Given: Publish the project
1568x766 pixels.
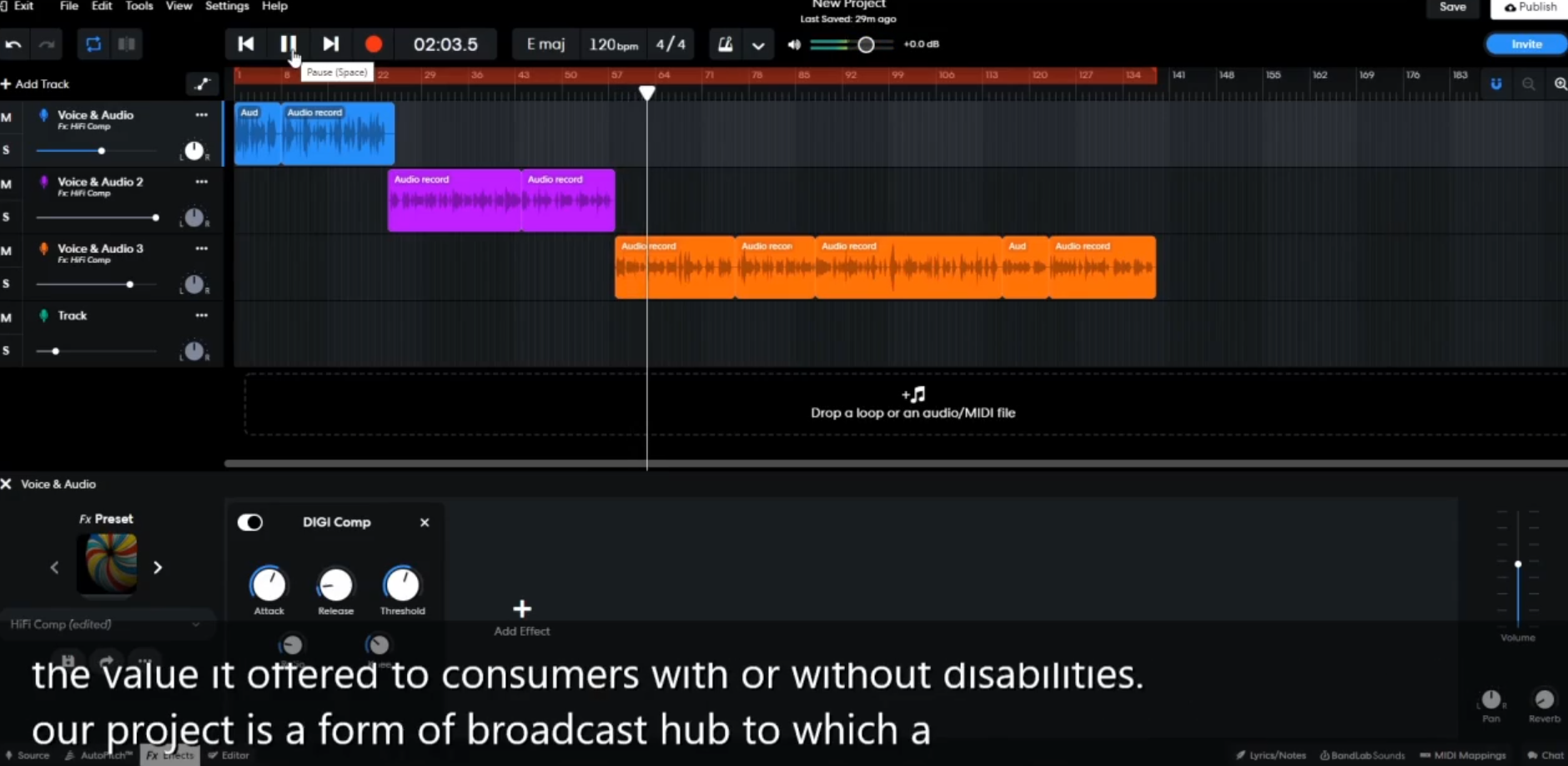Looking at the screenshot, I should (1530, 8).
